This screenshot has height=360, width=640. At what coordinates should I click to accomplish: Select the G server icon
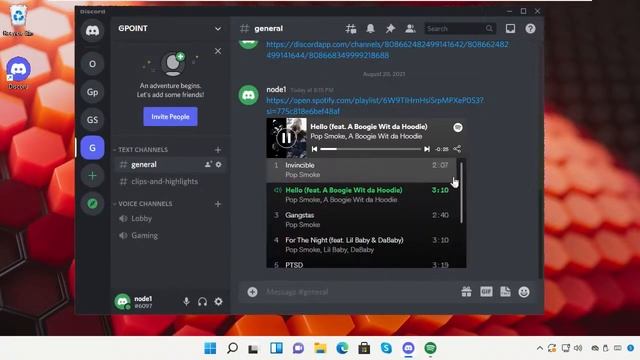[92, 147]
